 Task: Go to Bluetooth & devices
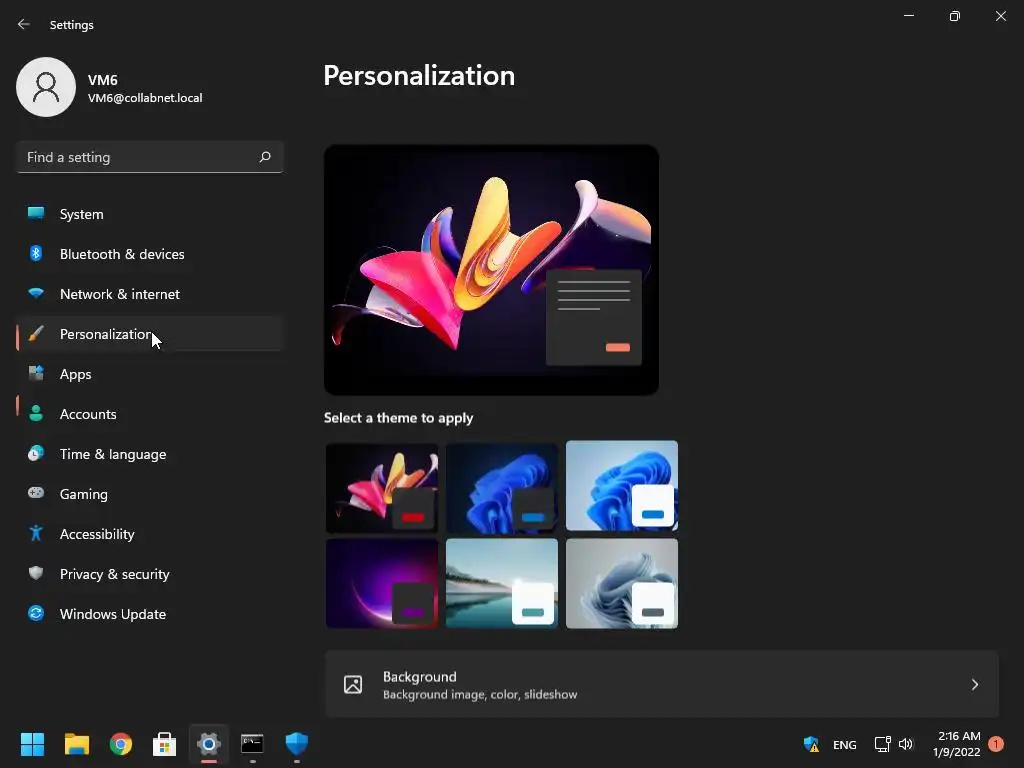point(150,254)
